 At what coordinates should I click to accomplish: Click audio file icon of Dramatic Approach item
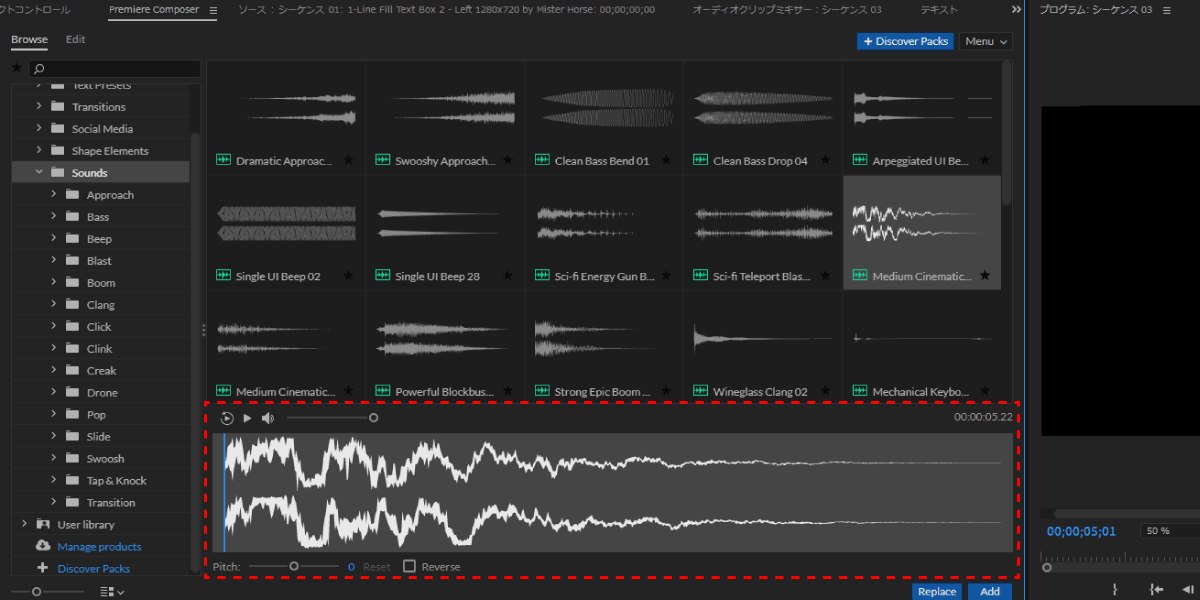point(223,160)
